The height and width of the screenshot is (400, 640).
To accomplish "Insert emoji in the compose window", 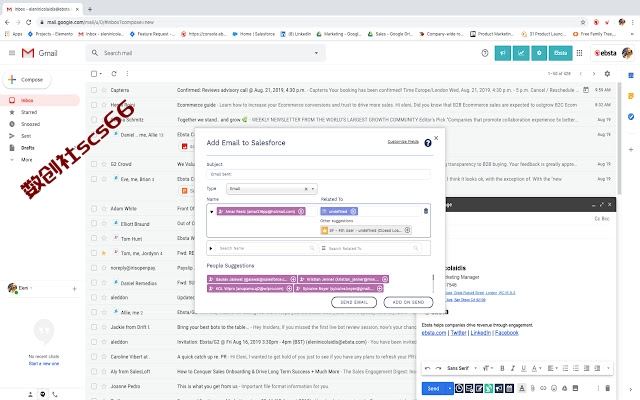I will pyautogui.click(x=554, y=388).
